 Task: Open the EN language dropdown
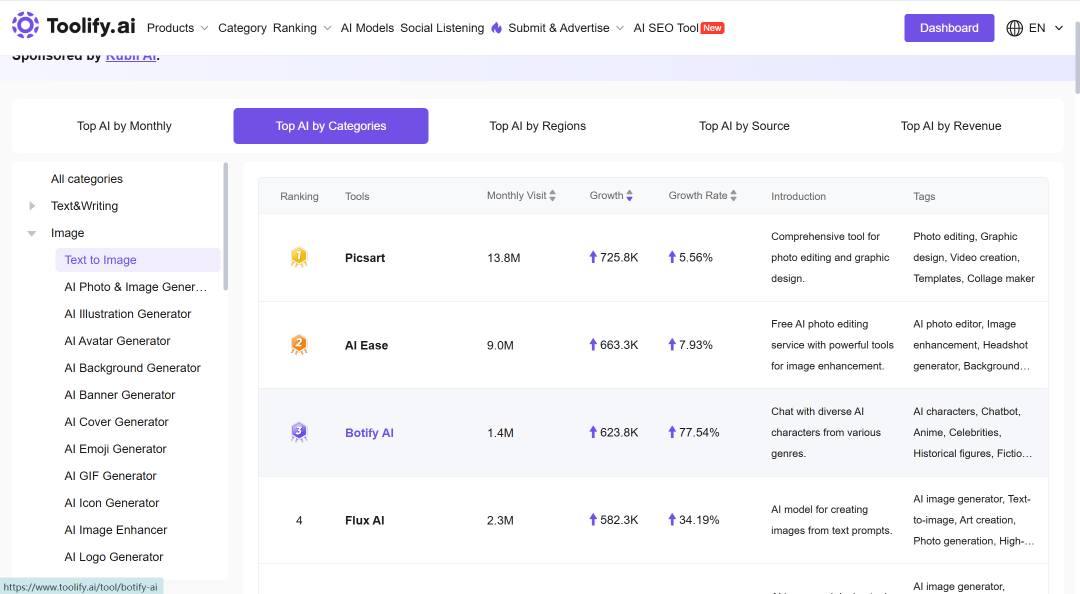click(x=1046, y=28)
